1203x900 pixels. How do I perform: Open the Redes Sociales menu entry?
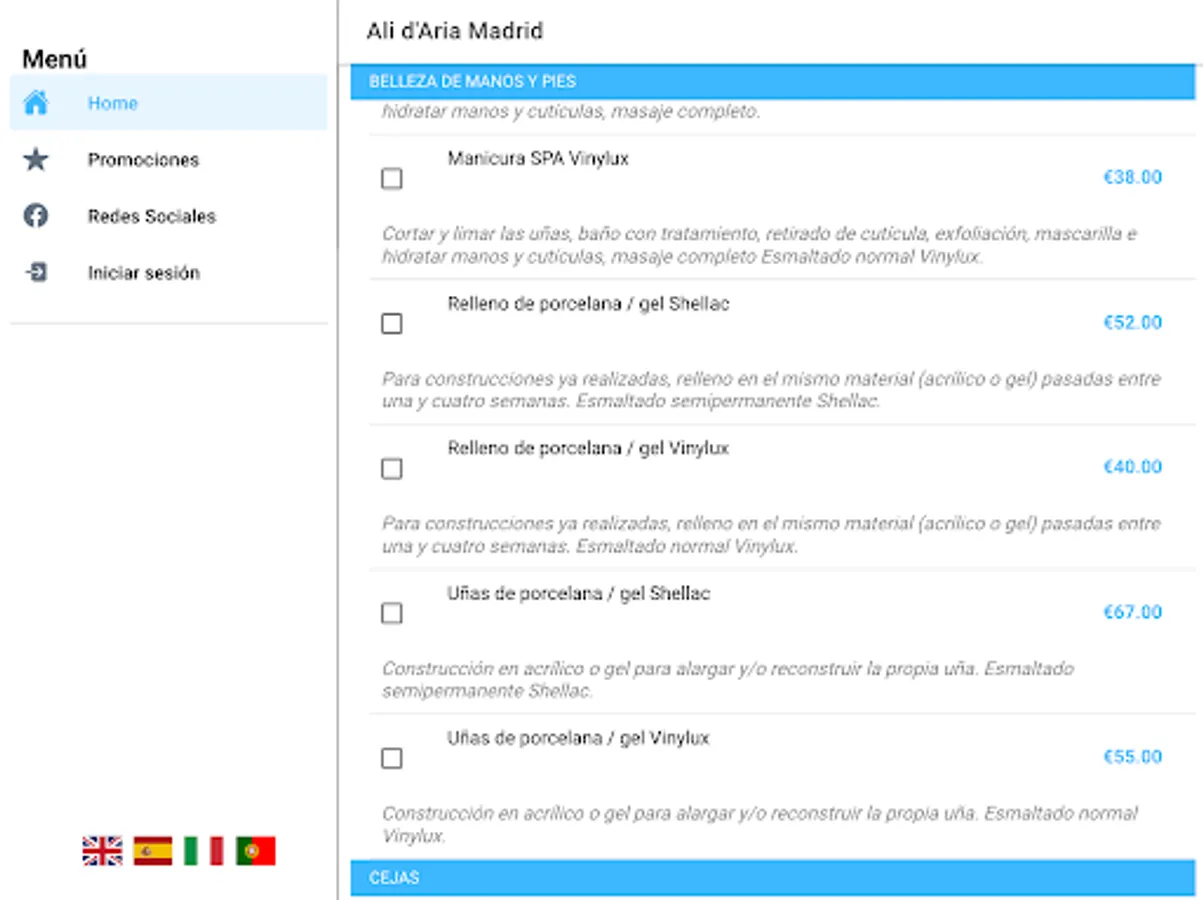point(151,216)
